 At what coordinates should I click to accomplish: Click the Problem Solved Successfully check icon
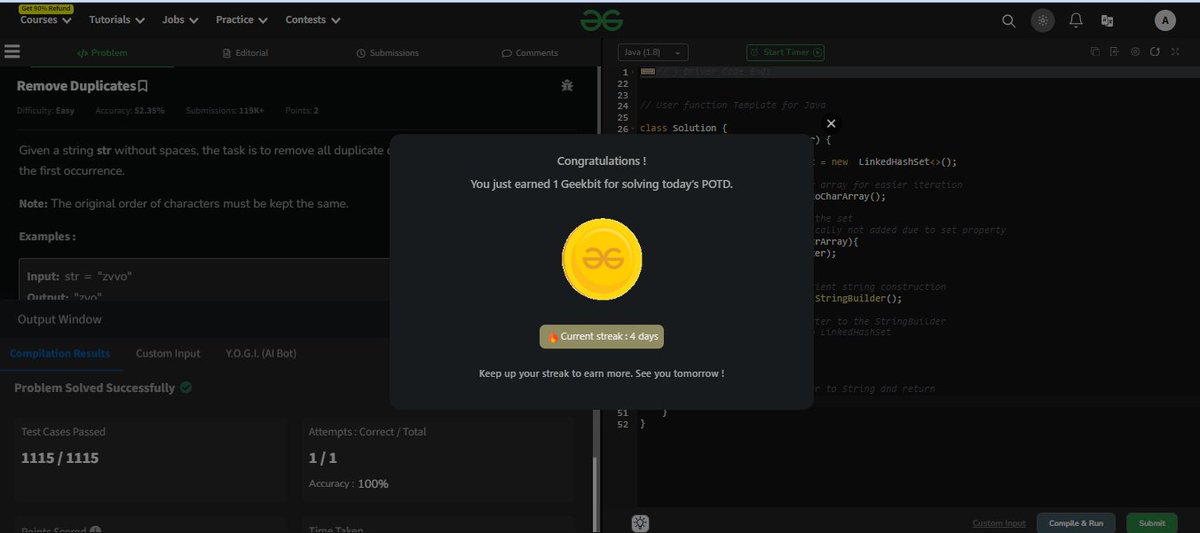point(186,387)
